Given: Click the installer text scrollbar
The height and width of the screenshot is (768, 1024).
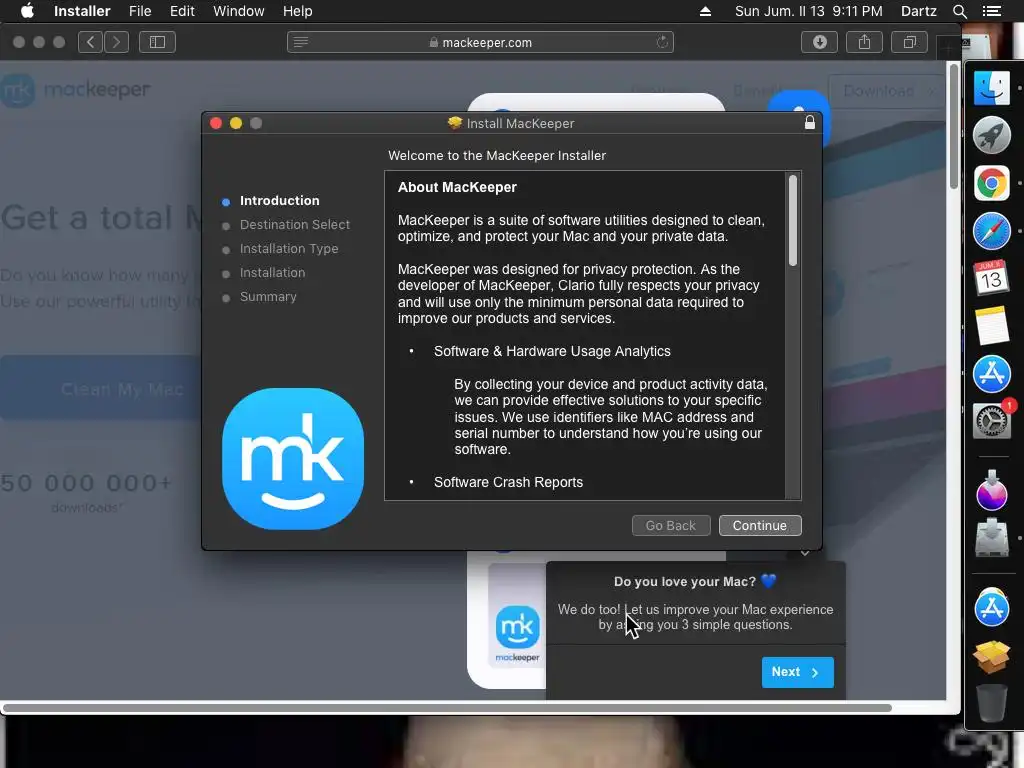Looking at the screenshot, I should click(x=793, y=220).
